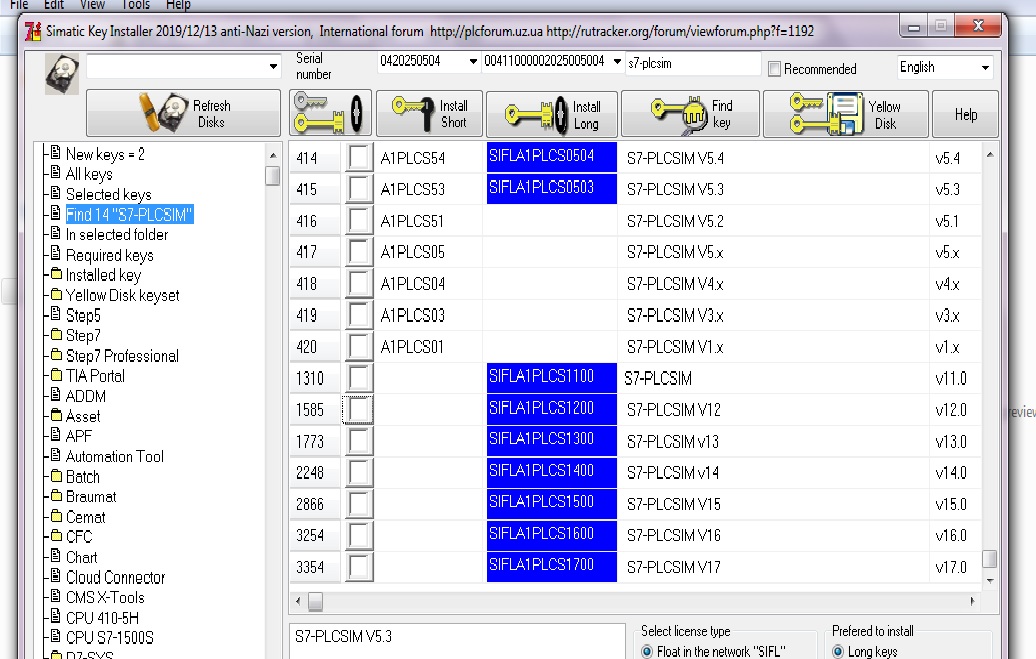Viewport: 1036px width, 659px height.
Task: Select the Cemat tree item
Action: 85,517
